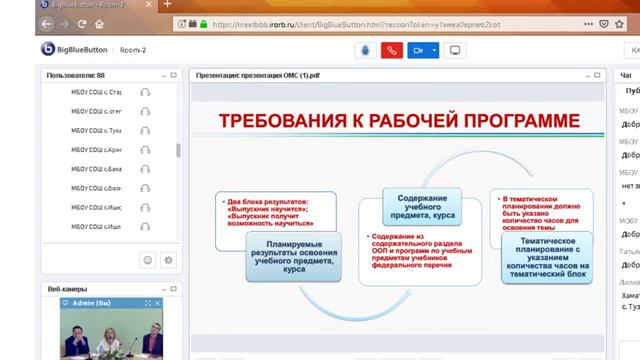This screenshot has width=640, height=360.
Task: Maximize the Веб-камеры panel
Action: pos(173,289)
